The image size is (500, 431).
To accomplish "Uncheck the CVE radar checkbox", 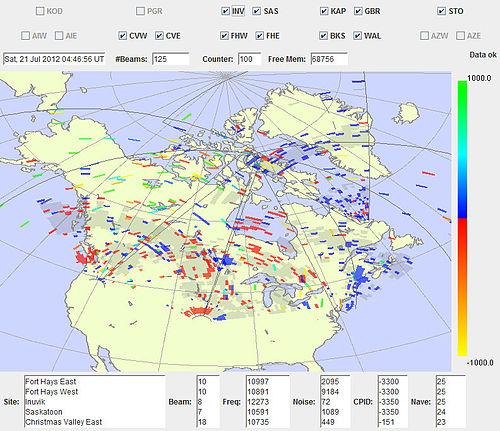I will tap(159, 36).
